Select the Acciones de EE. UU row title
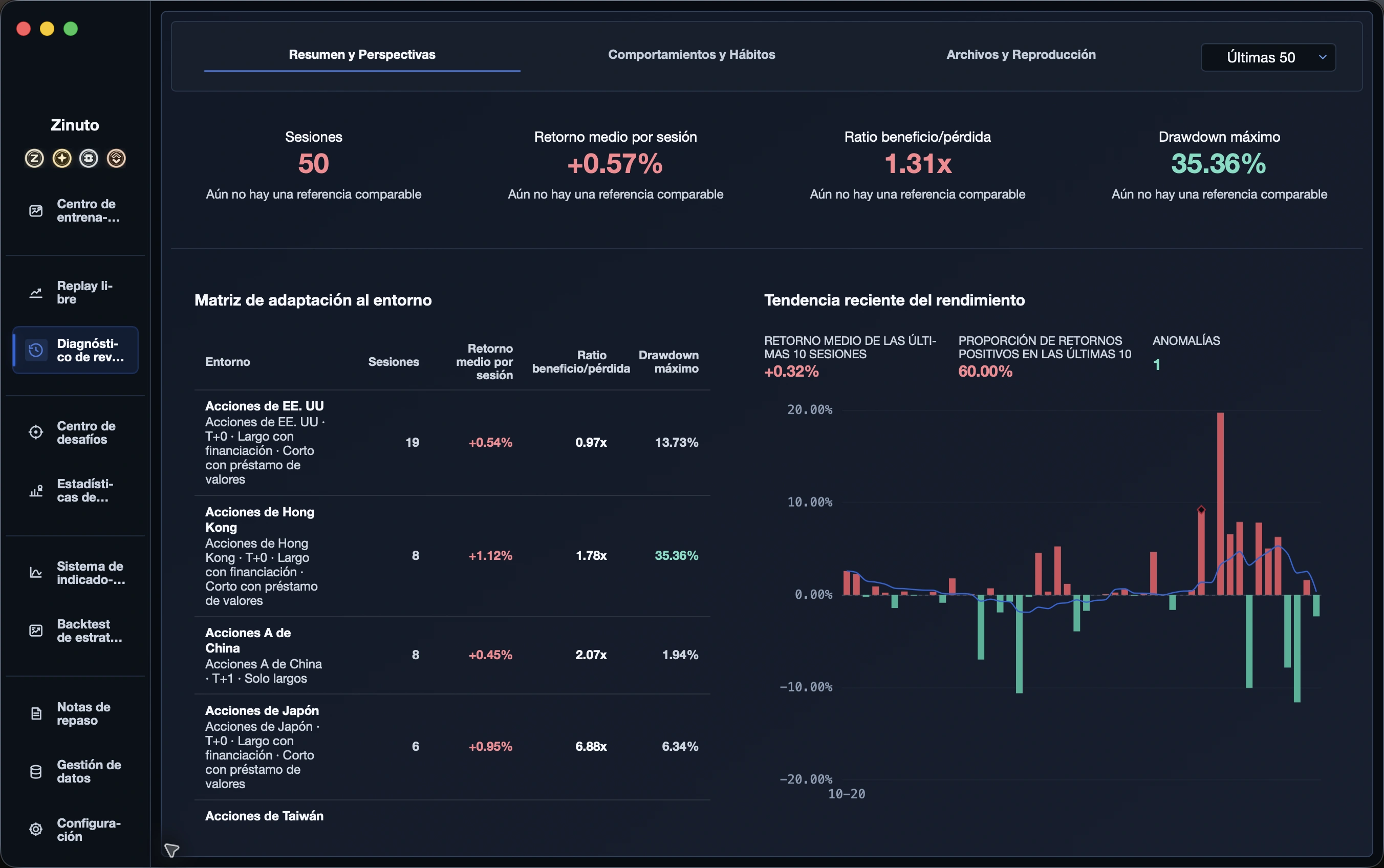1384x868 pixels. pyautogui.click(x=265, y=406)
